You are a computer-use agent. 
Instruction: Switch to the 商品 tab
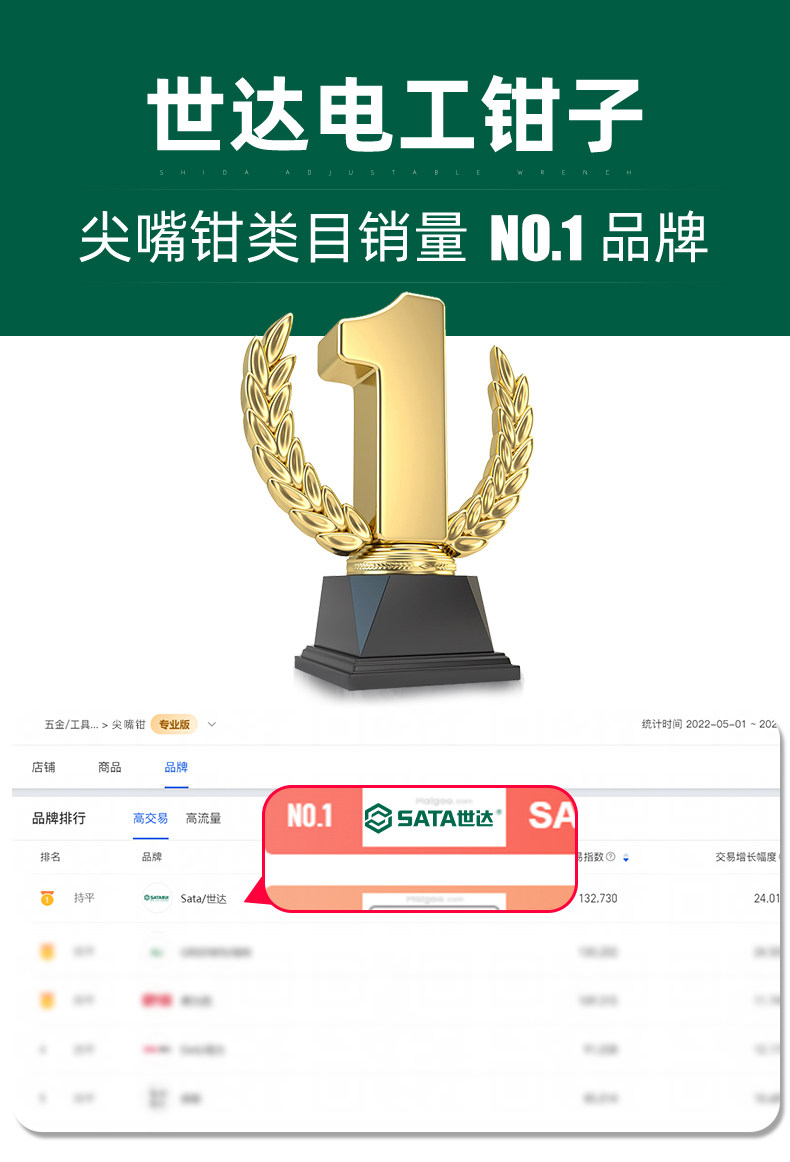(x=110, y=767)
